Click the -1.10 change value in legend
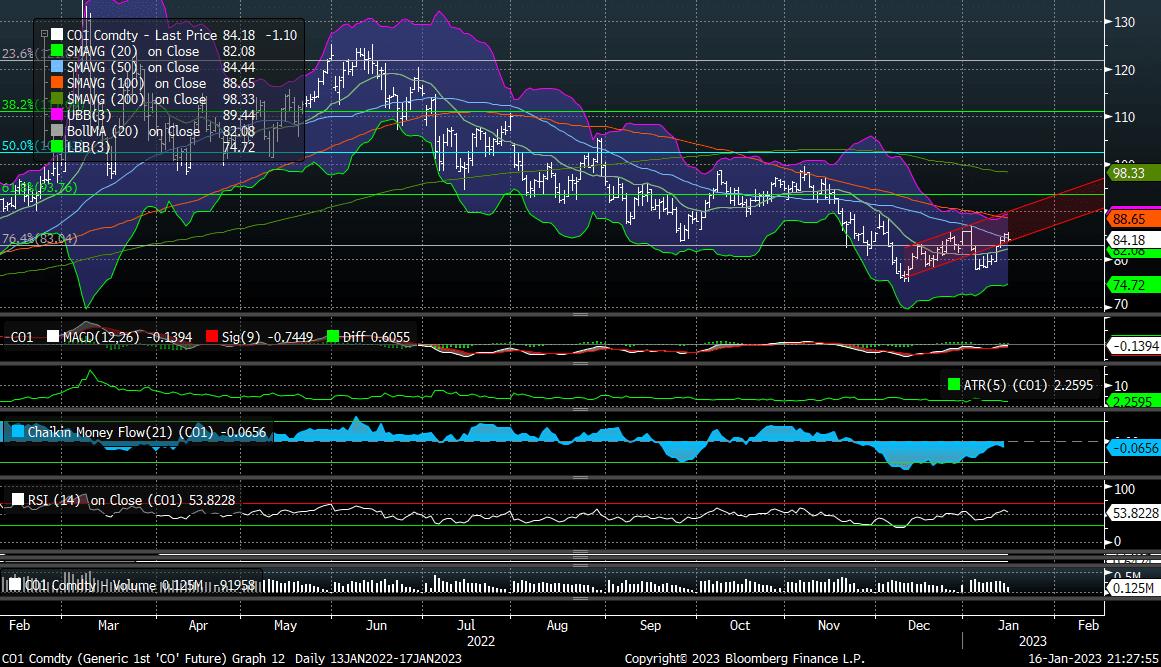1161x667 pixels. (x=281, y=35)
